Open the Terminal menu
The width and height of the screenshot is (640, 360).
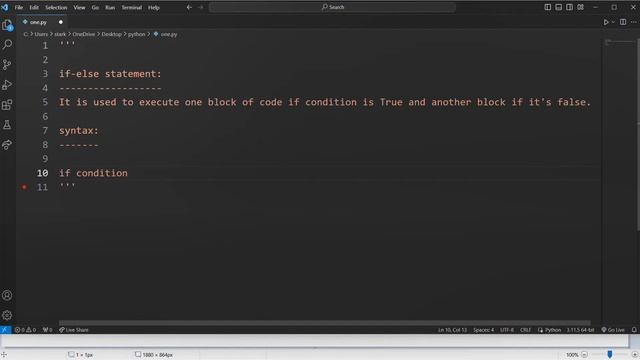click(131, 7)
